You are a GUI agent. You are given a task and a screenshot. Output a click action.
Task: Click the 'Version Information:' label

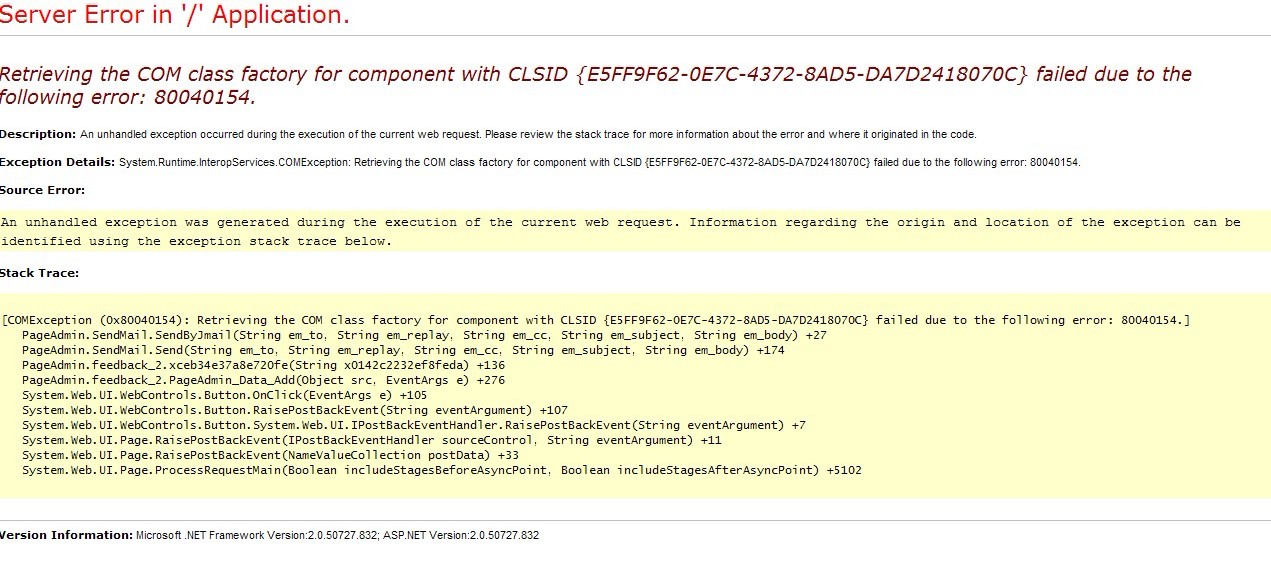point(66,535)
